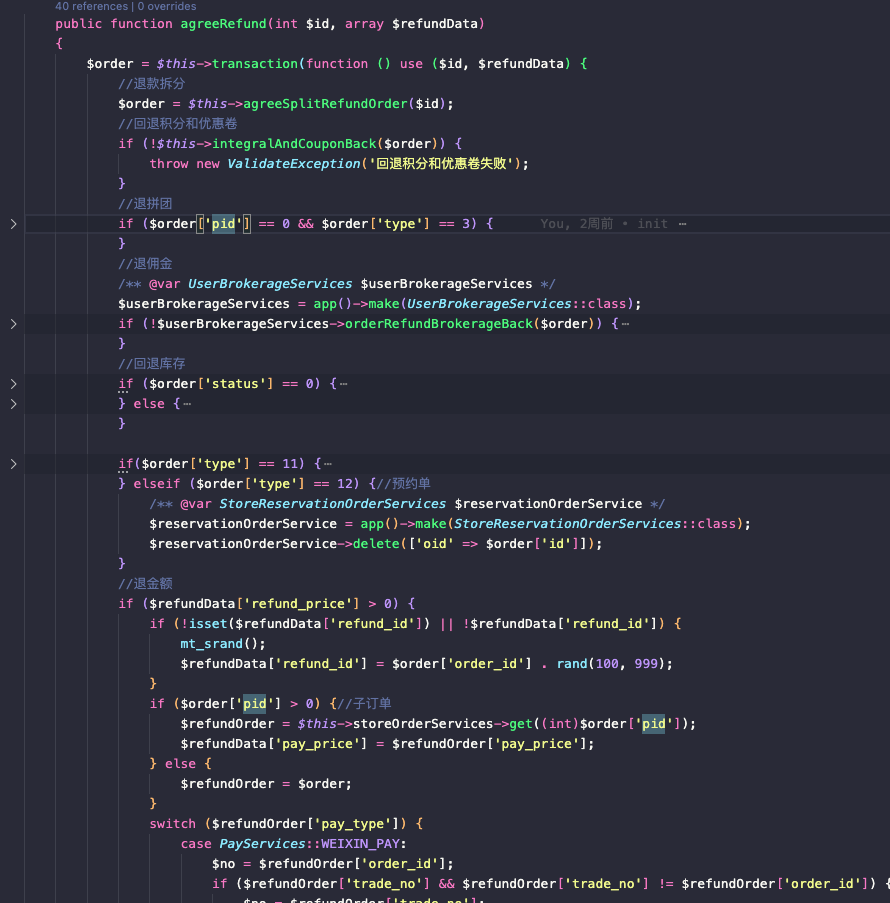Expand folded block at pid == 0 condition
Image resolution: width=890 pixels, height=903 pixels.
(x=13, y=224)
